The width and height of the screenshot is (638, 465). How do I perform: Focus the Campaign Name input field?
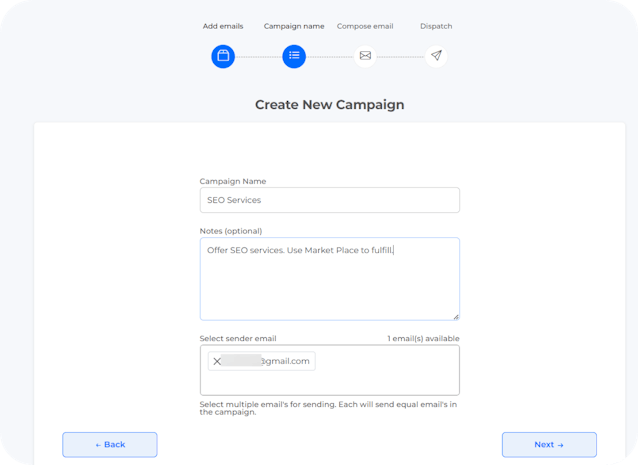coord(329,200)
